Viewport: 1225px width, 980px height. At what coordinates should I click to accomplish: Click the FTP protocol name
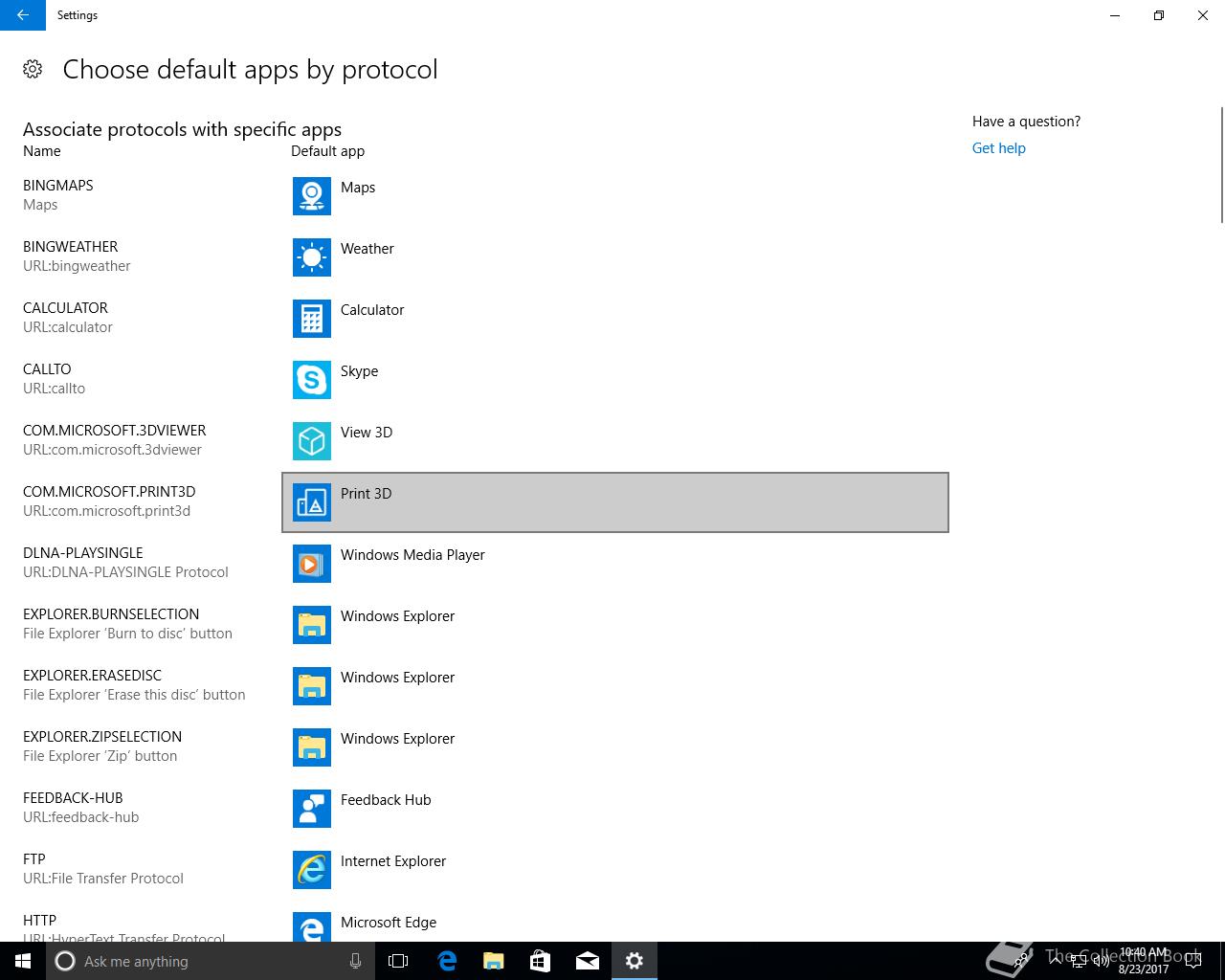pos(34,859)
